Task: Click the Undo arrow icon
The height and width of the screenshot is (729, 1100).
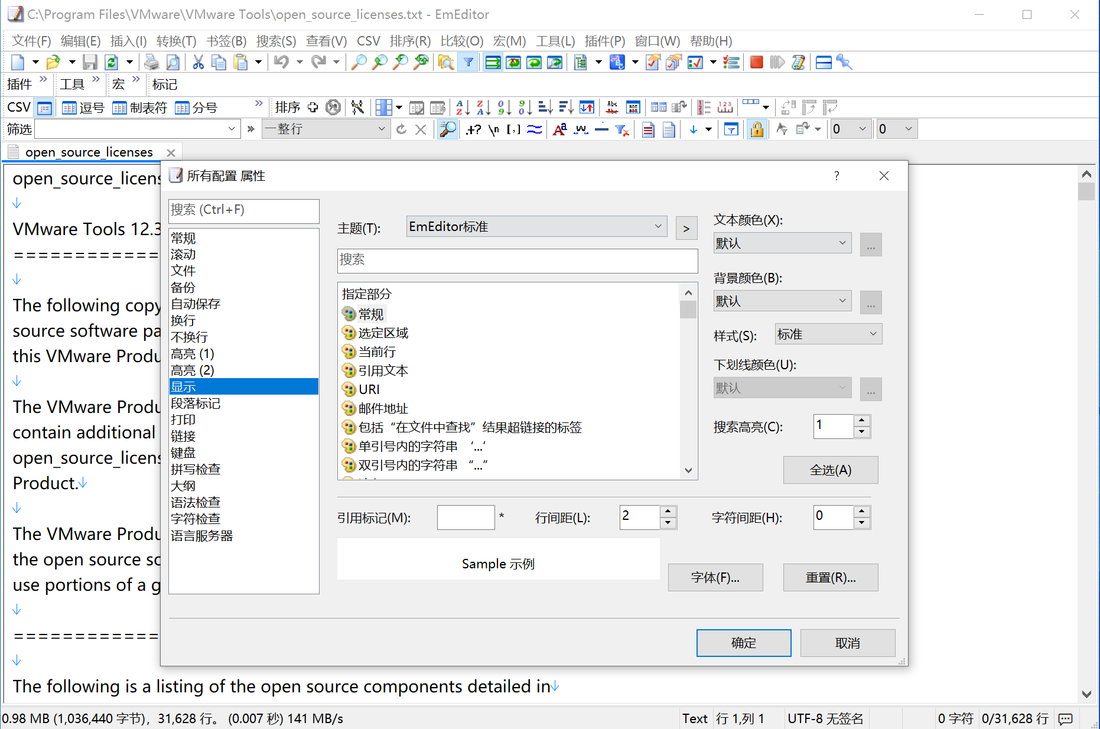Action: pos(281,62)
